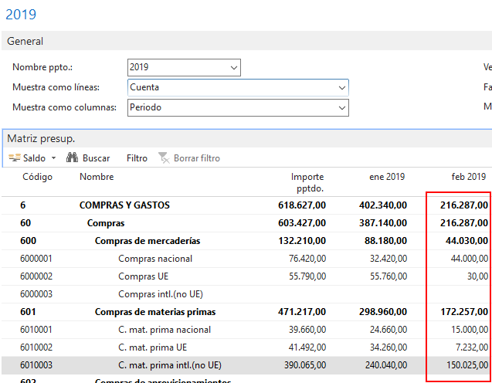Screen dimensions: 492x383
Task: Click ene 2019 value 298.960,00
Action: click(x=383, y=312)
